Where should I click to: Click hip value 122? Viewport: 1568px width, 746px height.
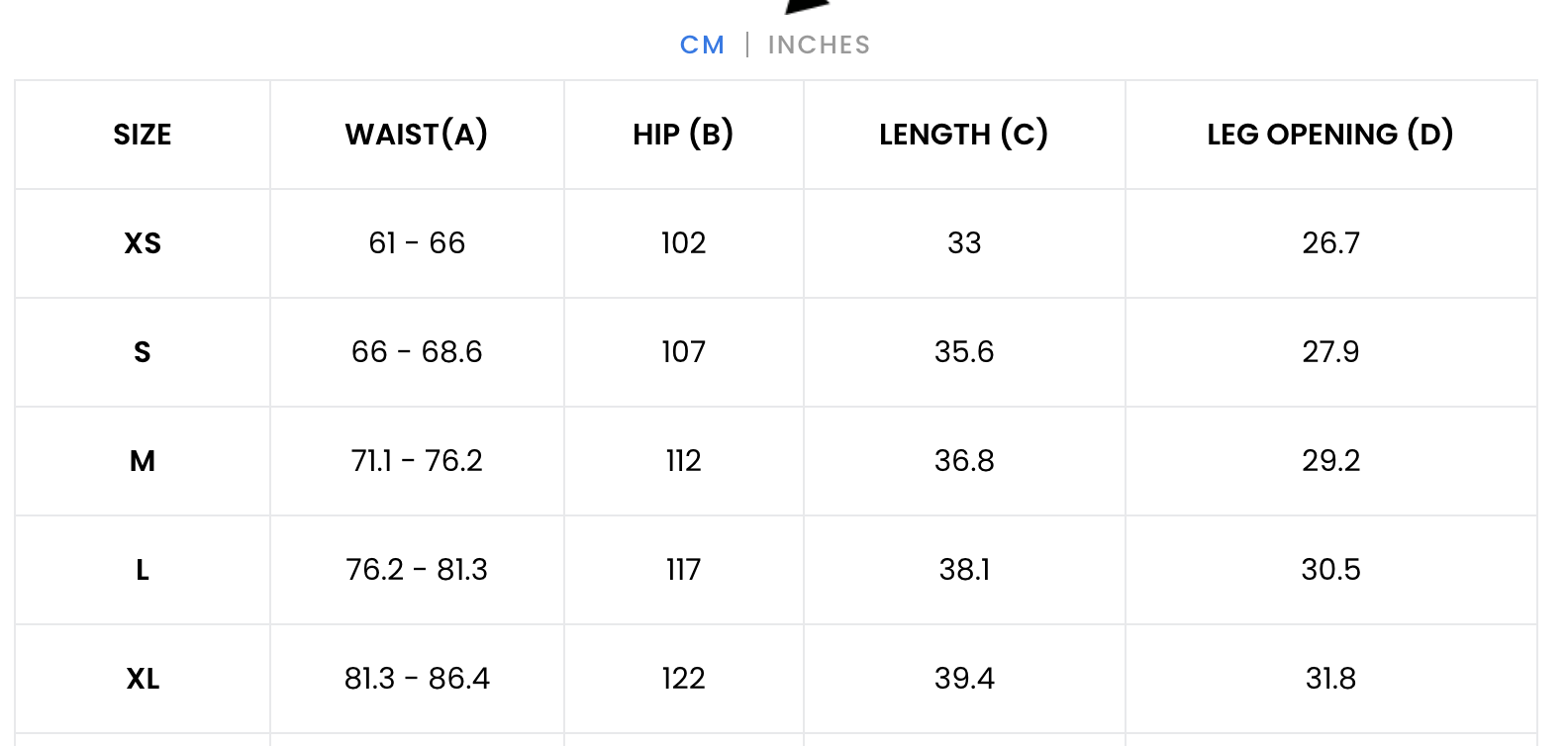click(x=683, y=679)
